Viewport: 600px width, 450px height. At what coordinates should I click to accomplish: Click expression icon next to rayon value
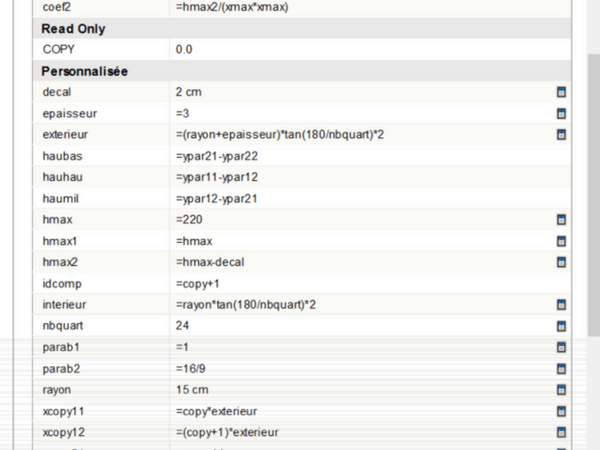point(561,390)
